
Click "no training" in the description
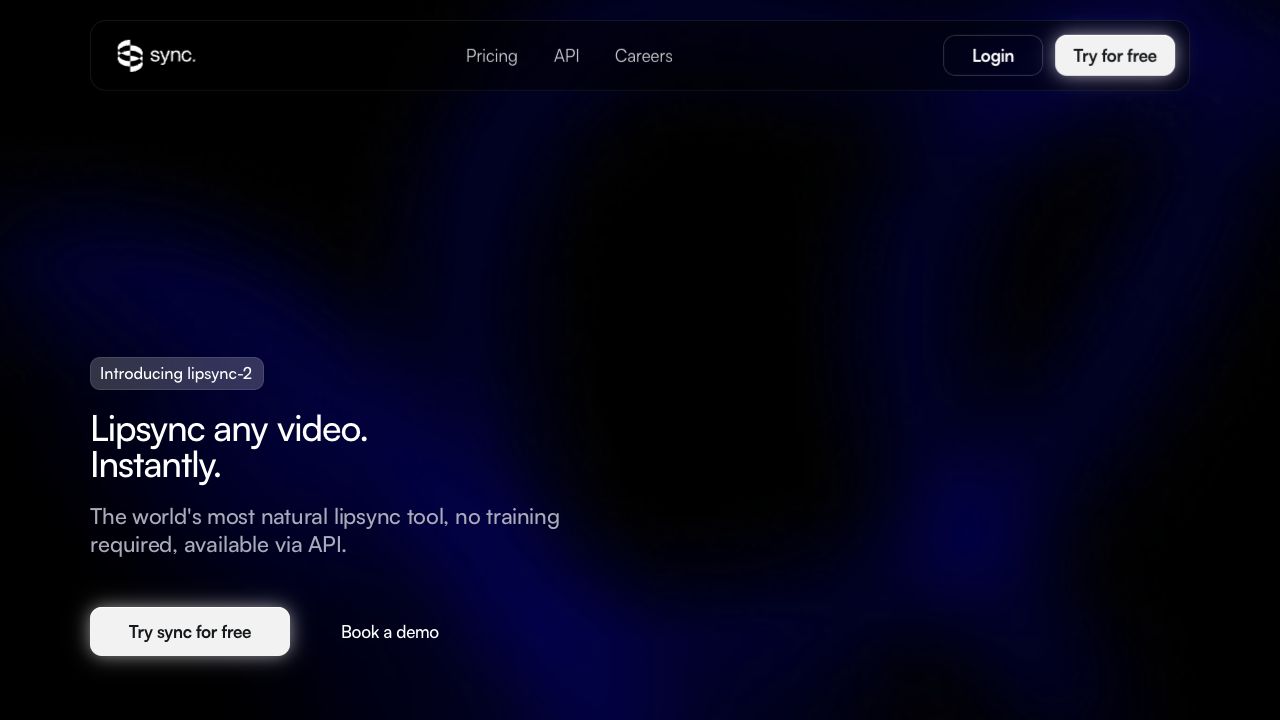[506, 517]
